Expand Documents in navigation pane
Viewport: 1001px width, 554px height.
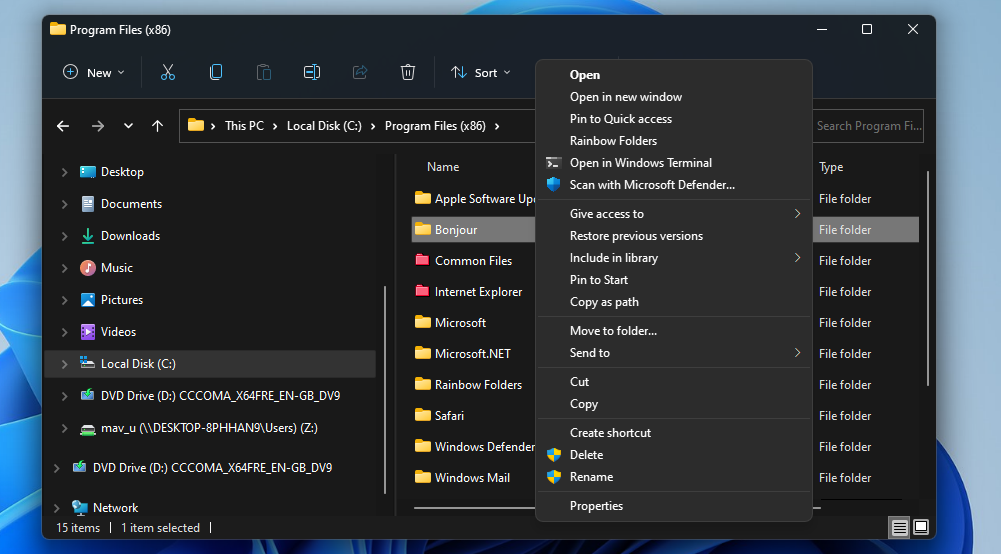[64, 204]
